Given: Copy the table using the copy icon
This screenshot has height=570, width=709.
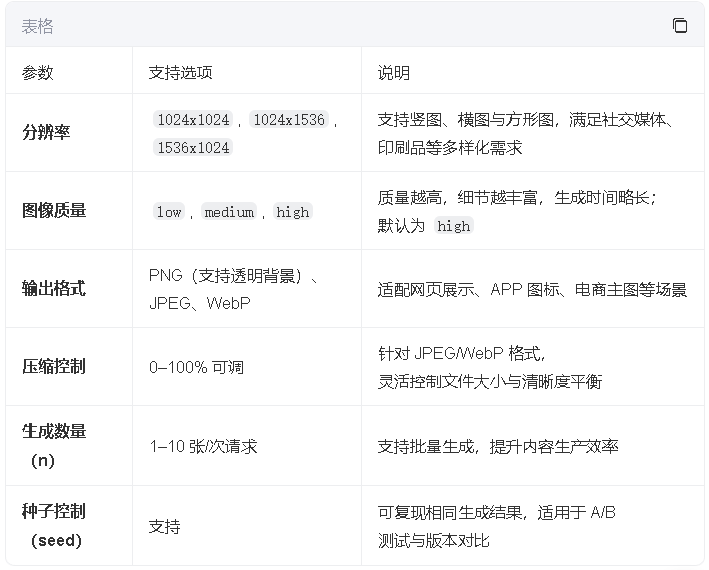Looking at the screenshot, I should point(680,26).
